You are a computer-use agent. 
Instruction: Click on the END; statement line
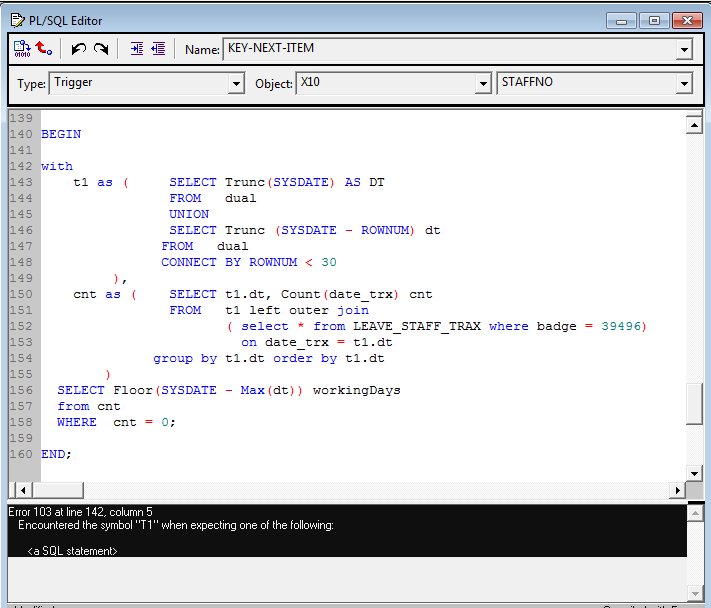[x=56, y=454]
